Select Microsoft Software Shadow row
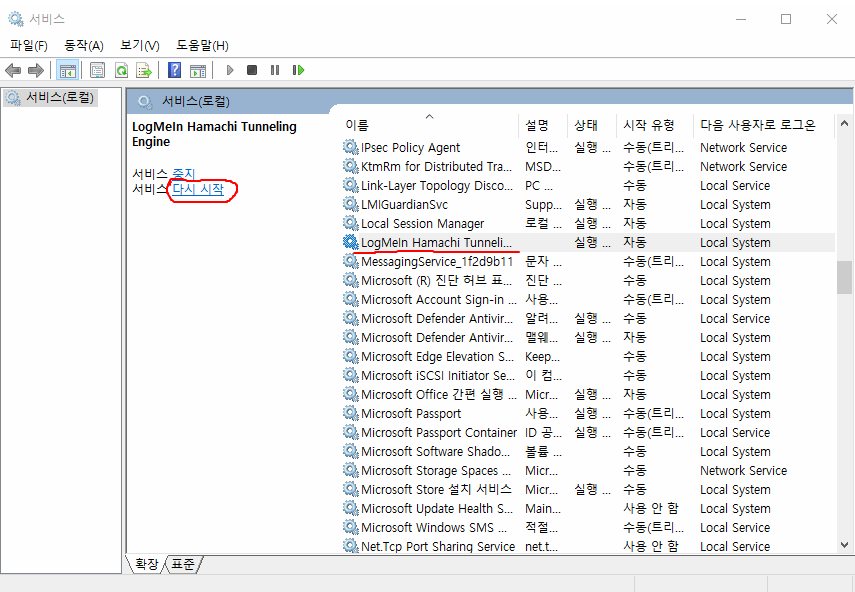The width and height of the screenshot is (855, 592). point(588,451)
